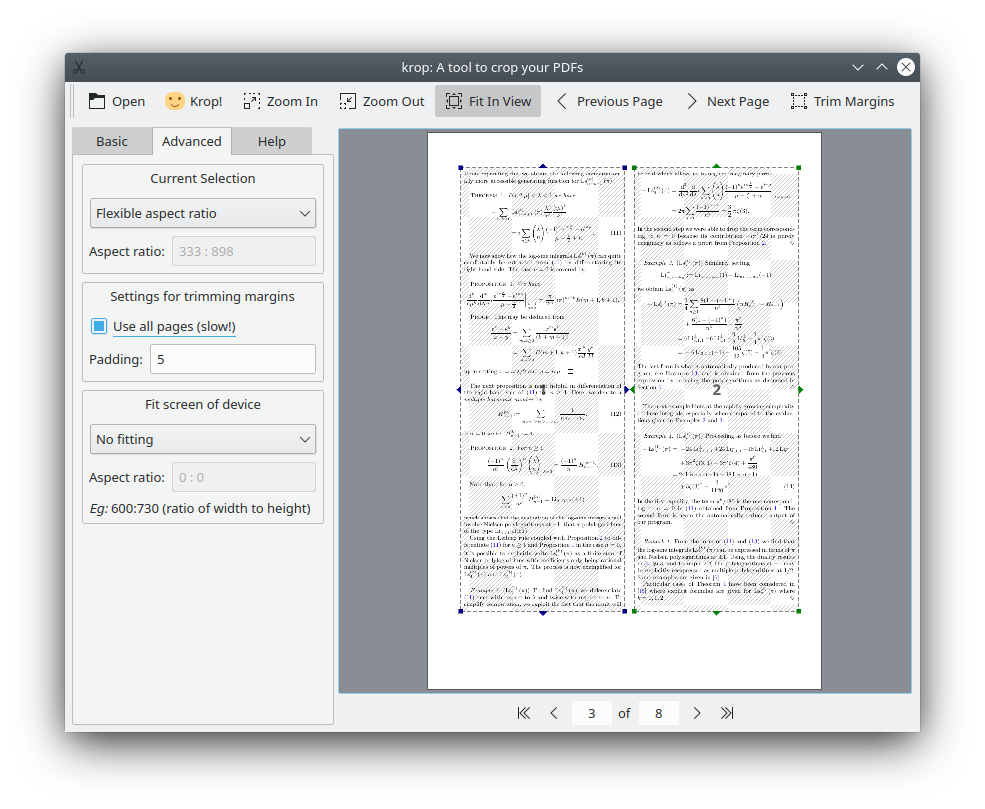Open the Help tab
Image resolution: width=985 pixels, height=809 pixels.
click(x=271, y=141)
